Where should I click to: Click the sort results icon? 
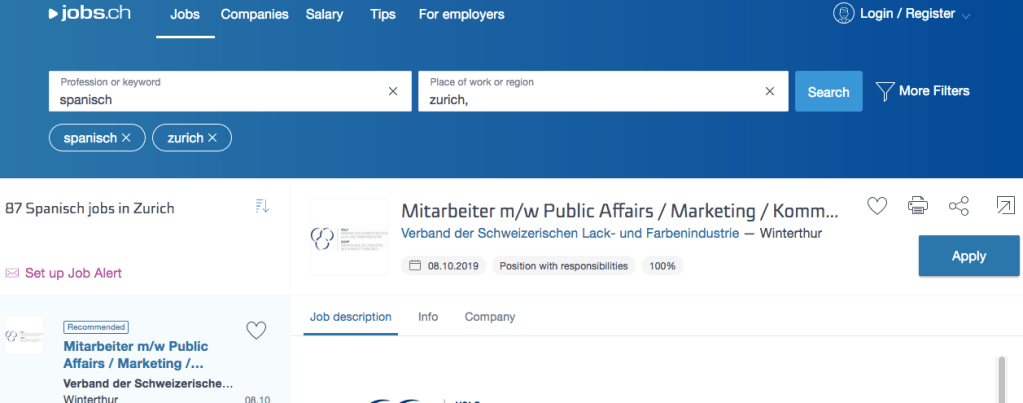(x=262, y=206)
